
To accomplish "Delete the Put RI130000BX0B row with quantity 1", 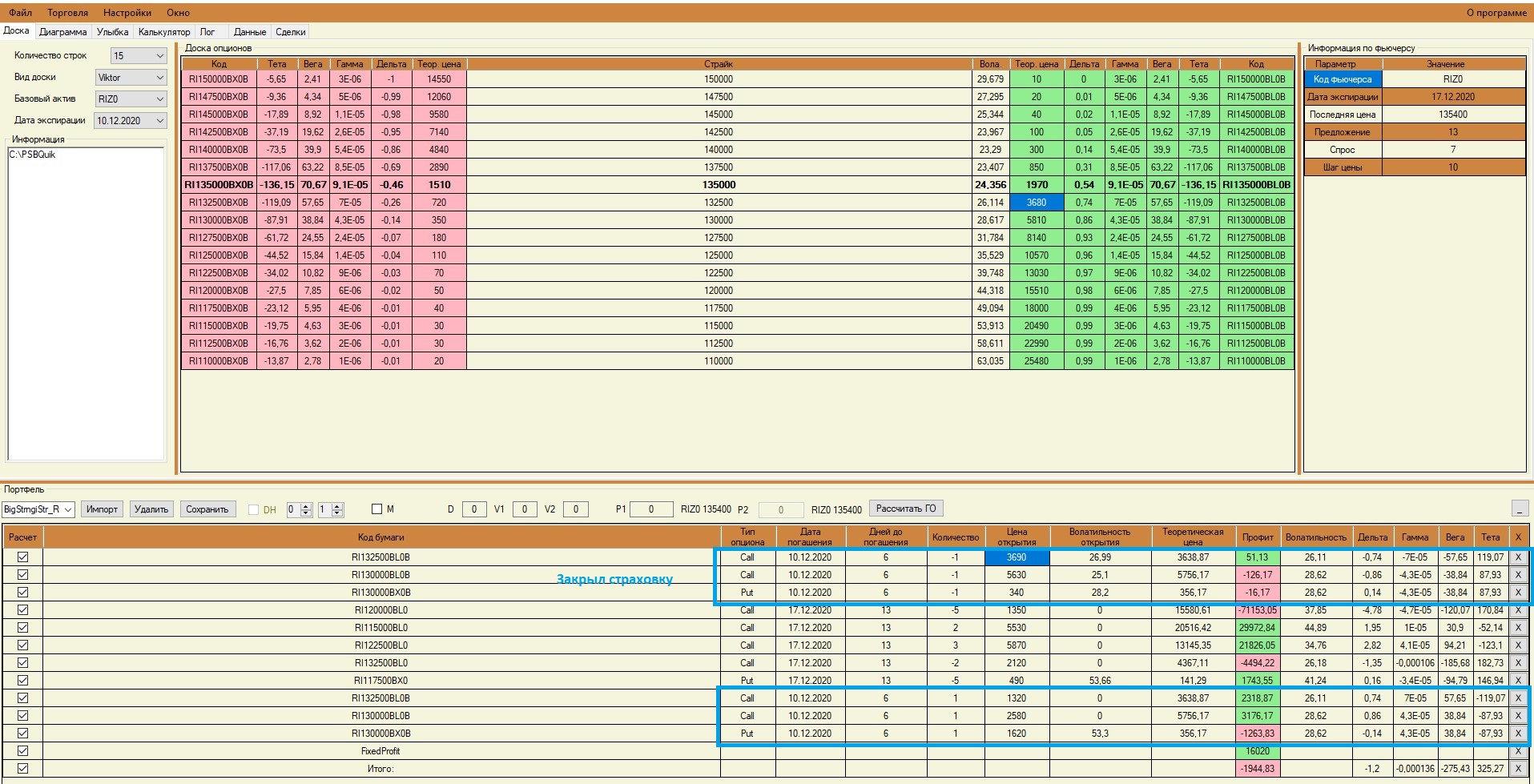I will point(1518,734).
